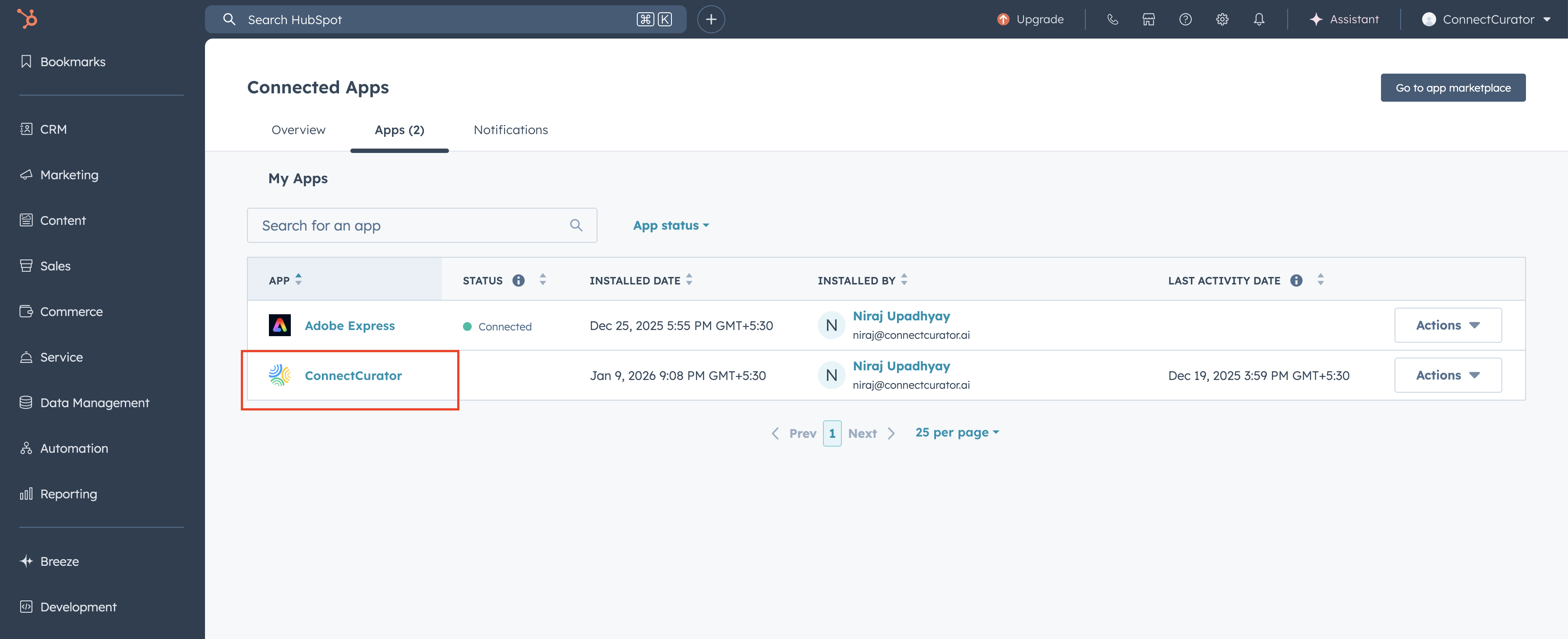
Task: View the Status column info tooltip
Action: click(x=518, y=280)
